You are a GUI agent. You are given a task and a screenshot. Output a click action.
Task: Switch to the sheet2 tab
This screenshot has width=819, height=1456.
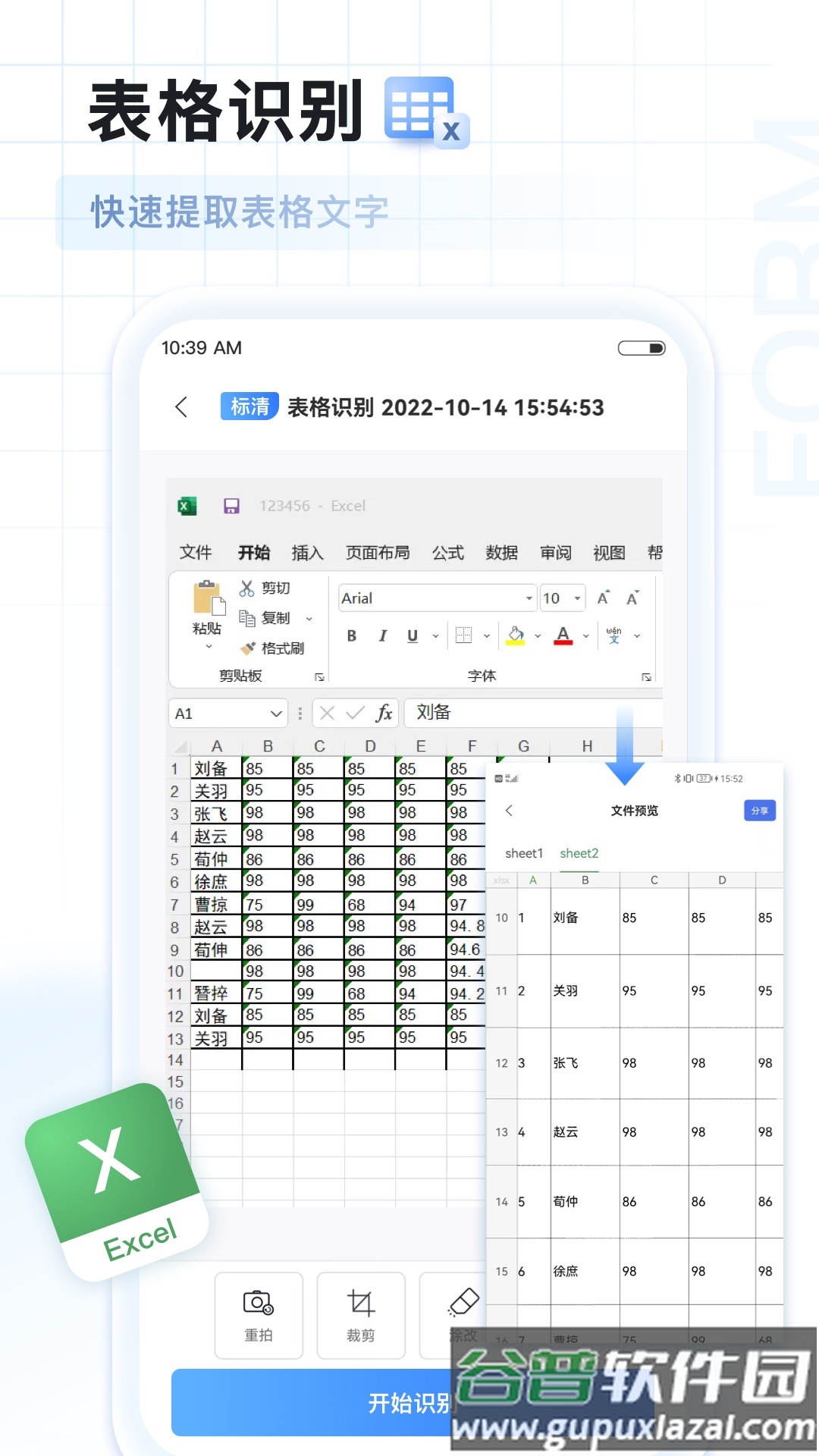[579, 853]
